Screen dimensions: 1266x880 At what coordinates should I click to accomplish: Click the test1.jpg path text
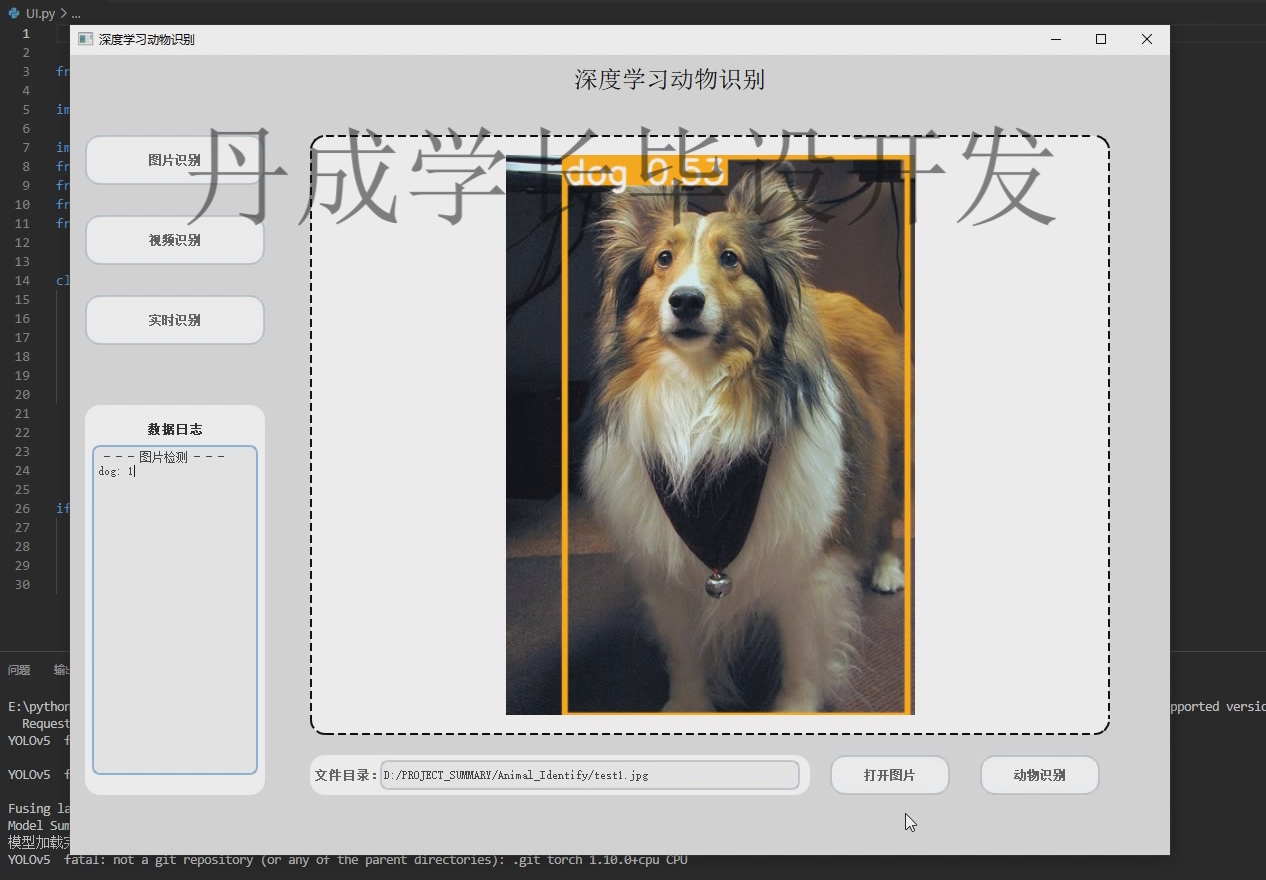[517, 775]
